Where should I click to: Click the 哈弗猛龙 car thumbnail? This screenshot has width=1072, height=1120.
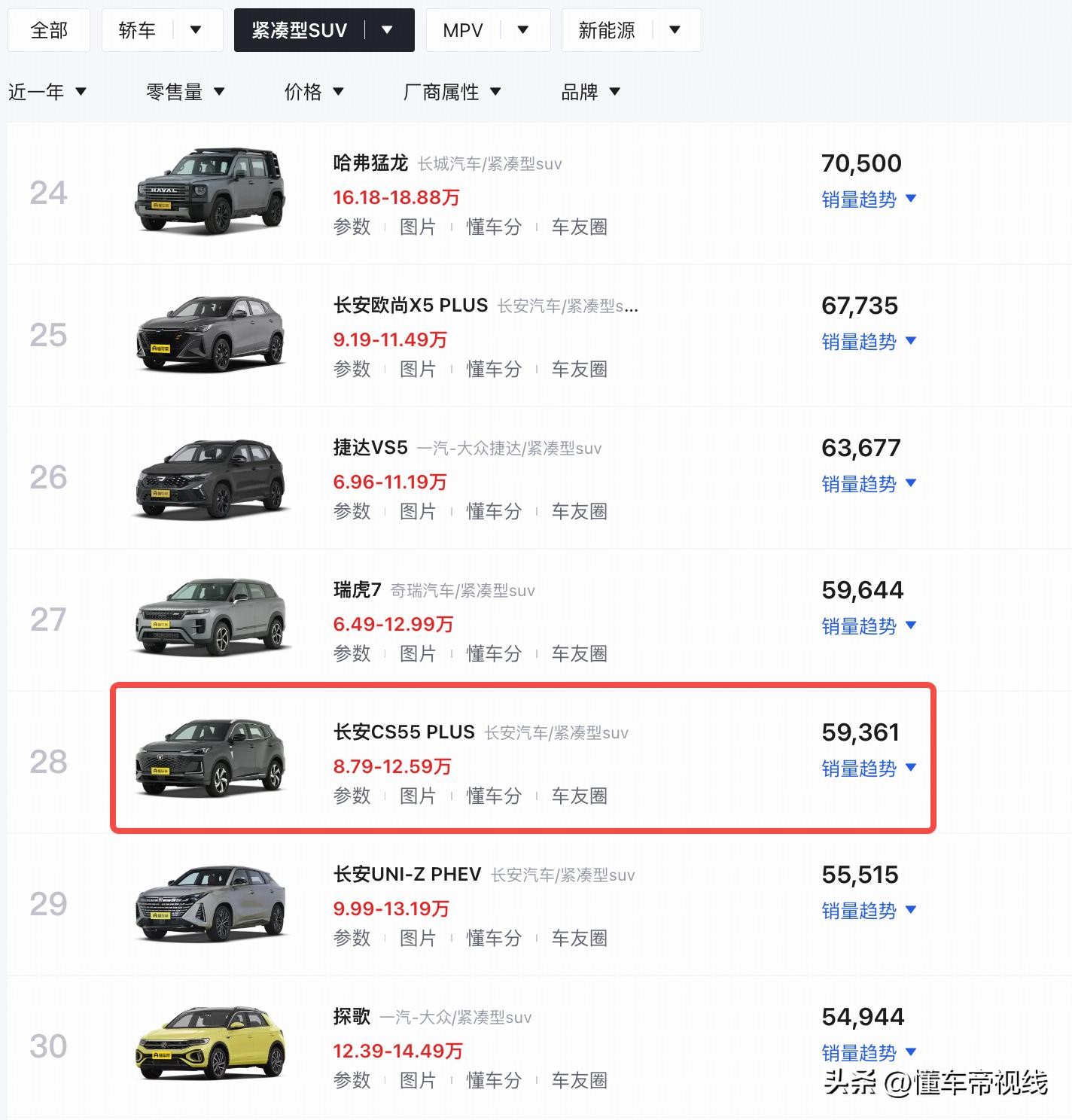coord(211,191)
